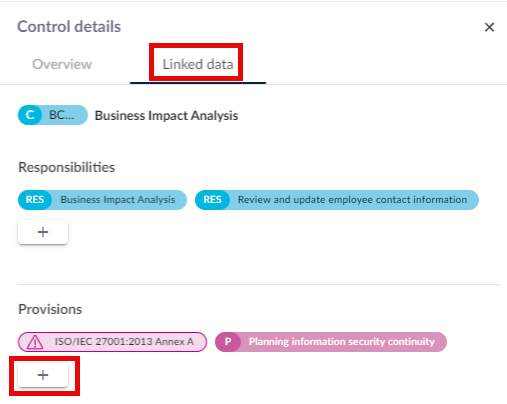Click the Provisions section heading
The height and width of the screenshot is (404, 507).
point(50,309)
